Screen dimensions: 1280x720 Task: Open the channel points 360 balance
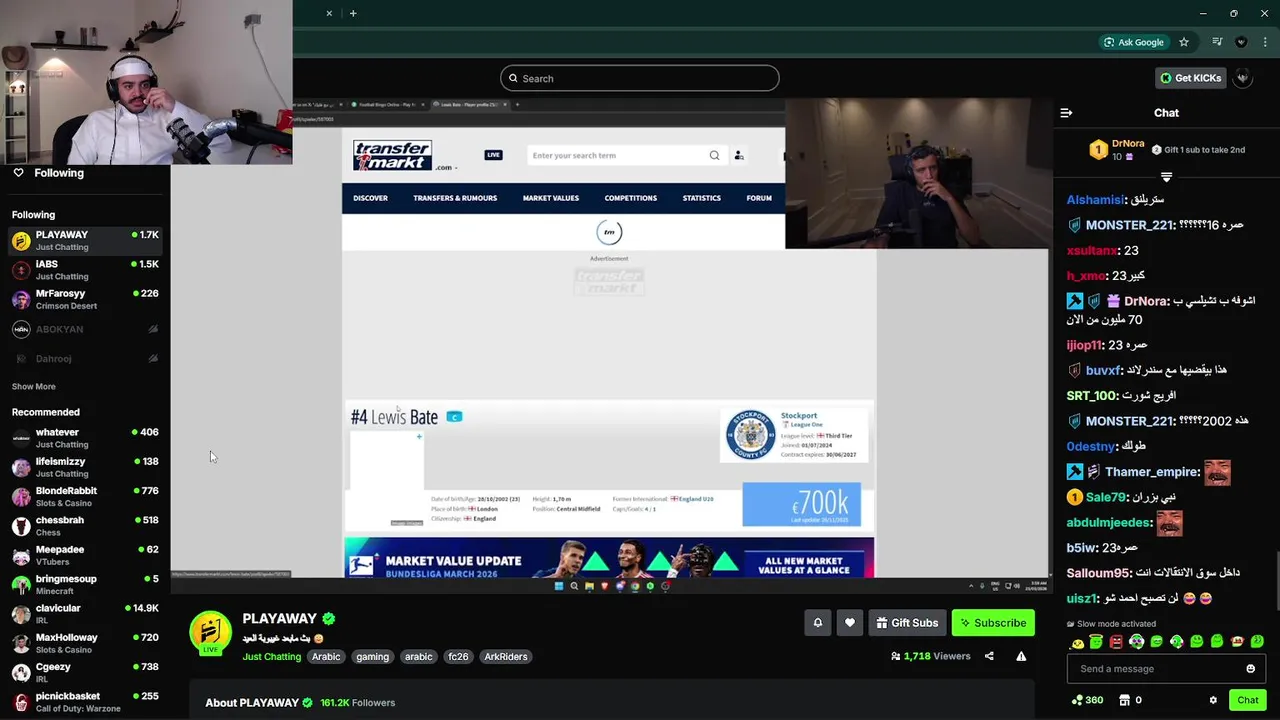tap(1087, 700)
